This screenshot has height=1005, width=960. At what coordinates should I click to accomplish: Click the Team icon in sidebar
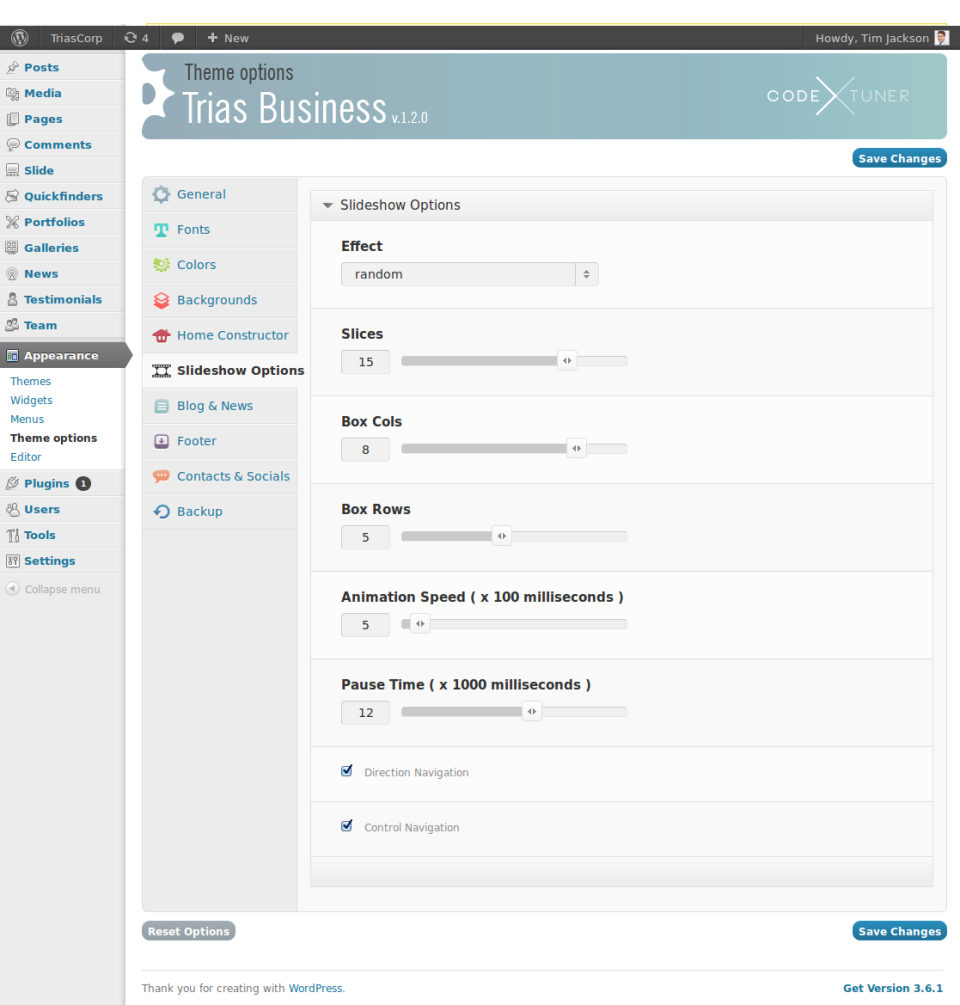tap(12, 326)
